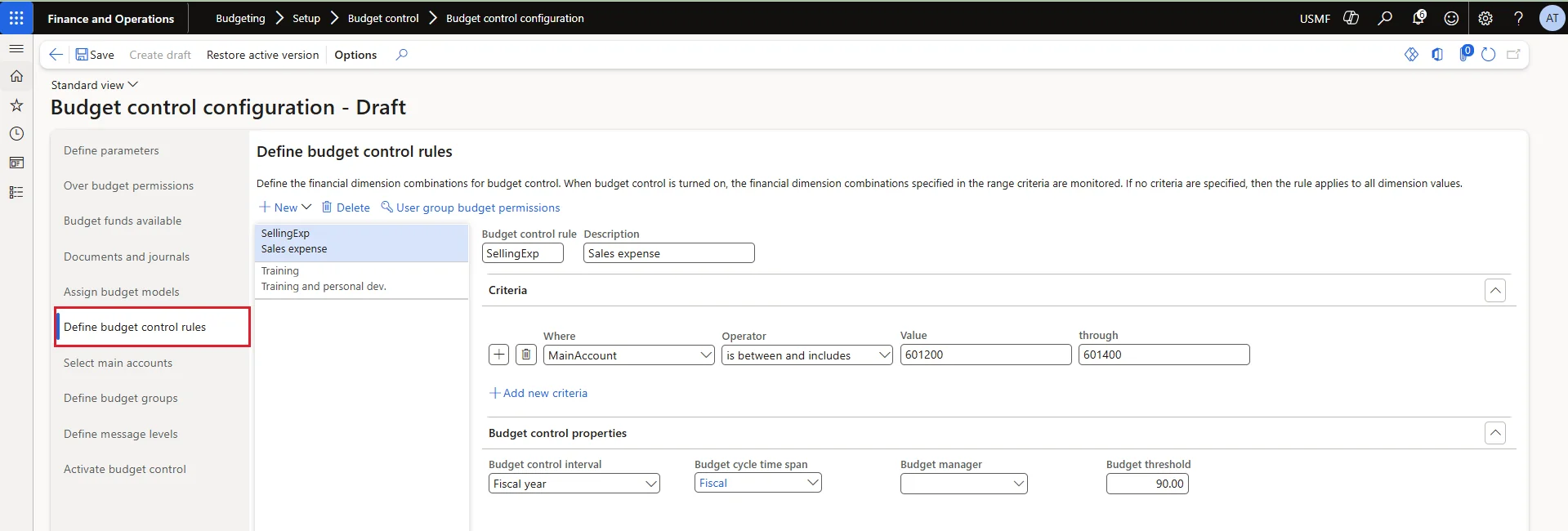1568x531 pixels.
Task: Click Save in action pane
Action: coord(95,55)
